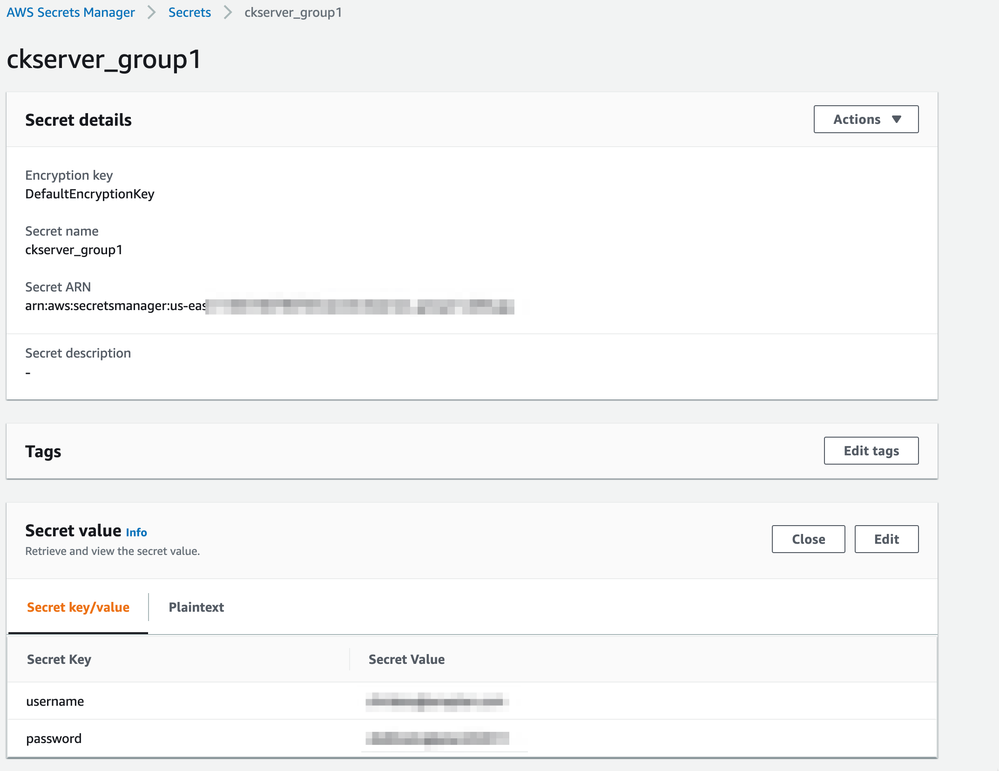Image resolution: width=999 pixels, height=771 pixels.
Task: Click the Secret ARN value text
Action: (270, 306)
